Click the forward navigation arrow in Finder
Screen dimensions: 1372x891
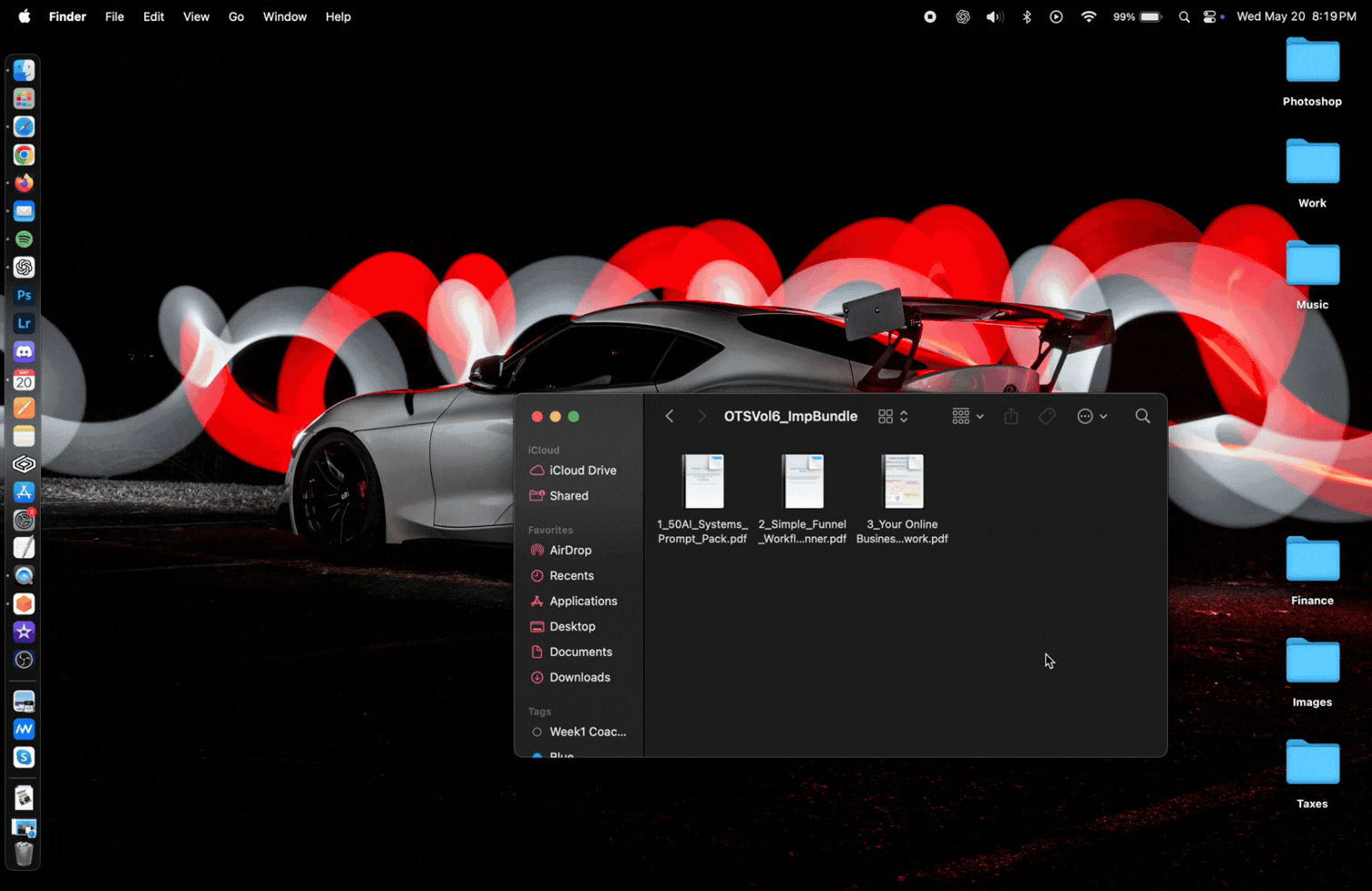701,416
